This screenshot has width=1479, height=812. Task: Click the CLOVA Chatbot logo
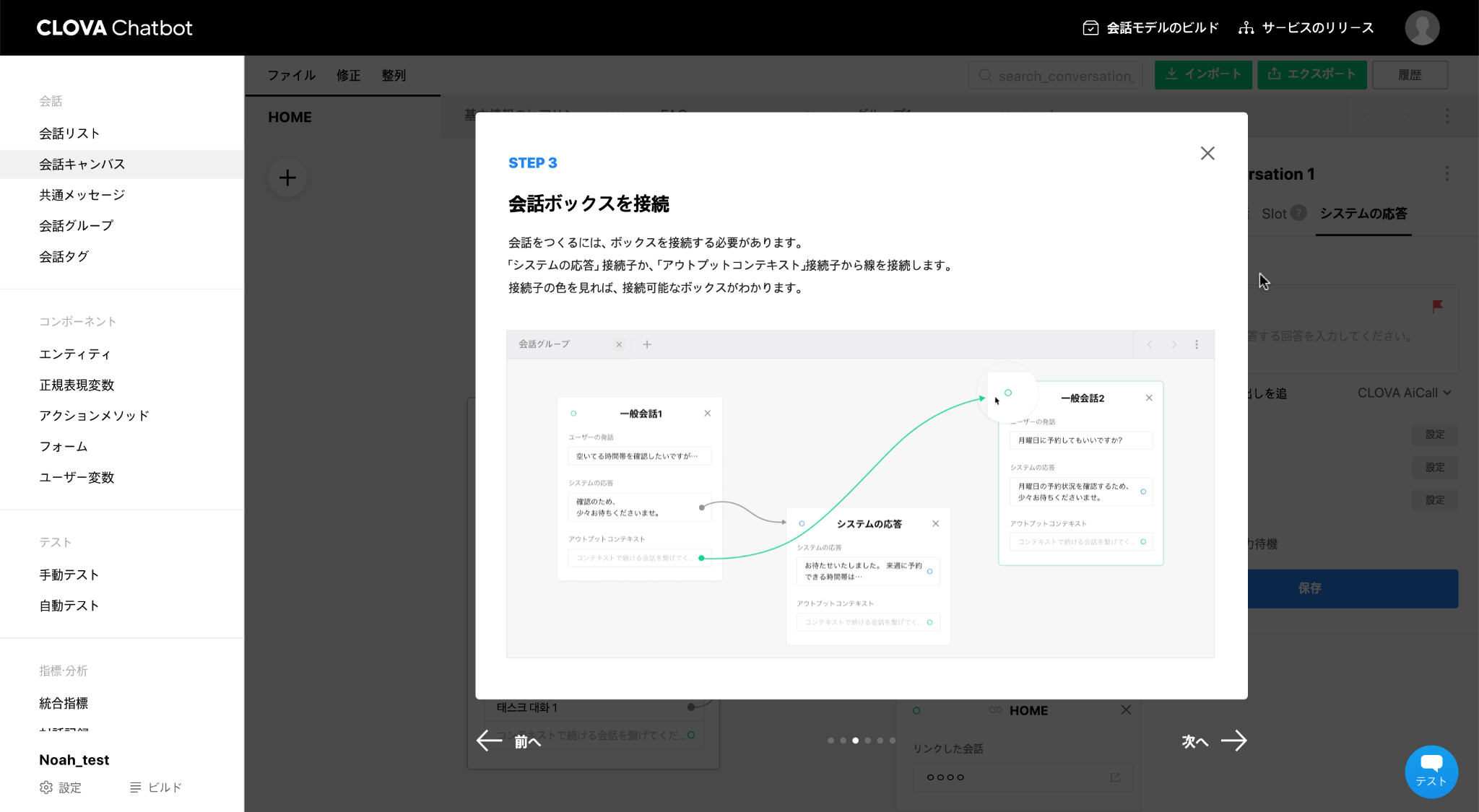(x=115, y=28)
